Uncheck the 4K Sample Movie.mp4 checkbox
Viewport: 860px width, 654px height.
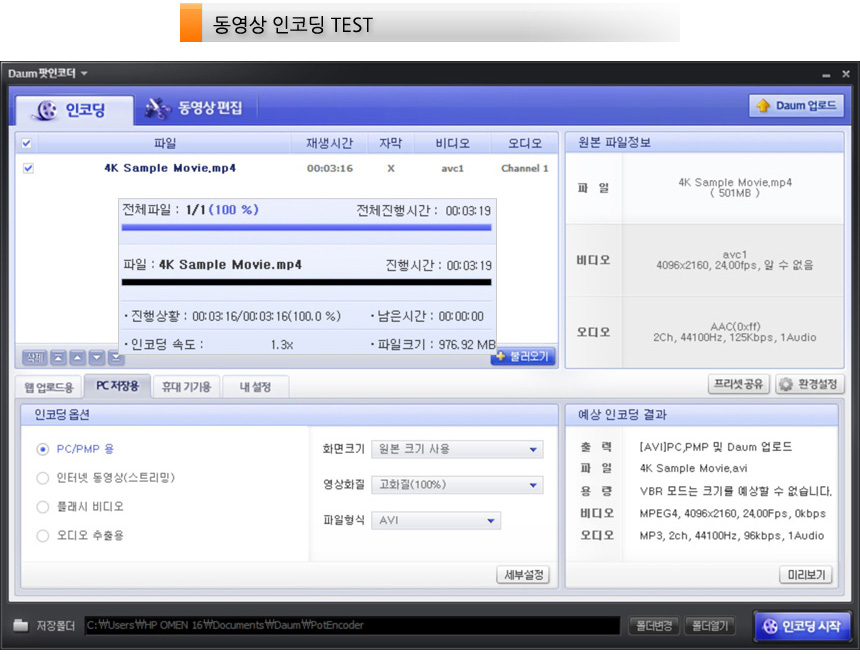[x=28, y=169]
